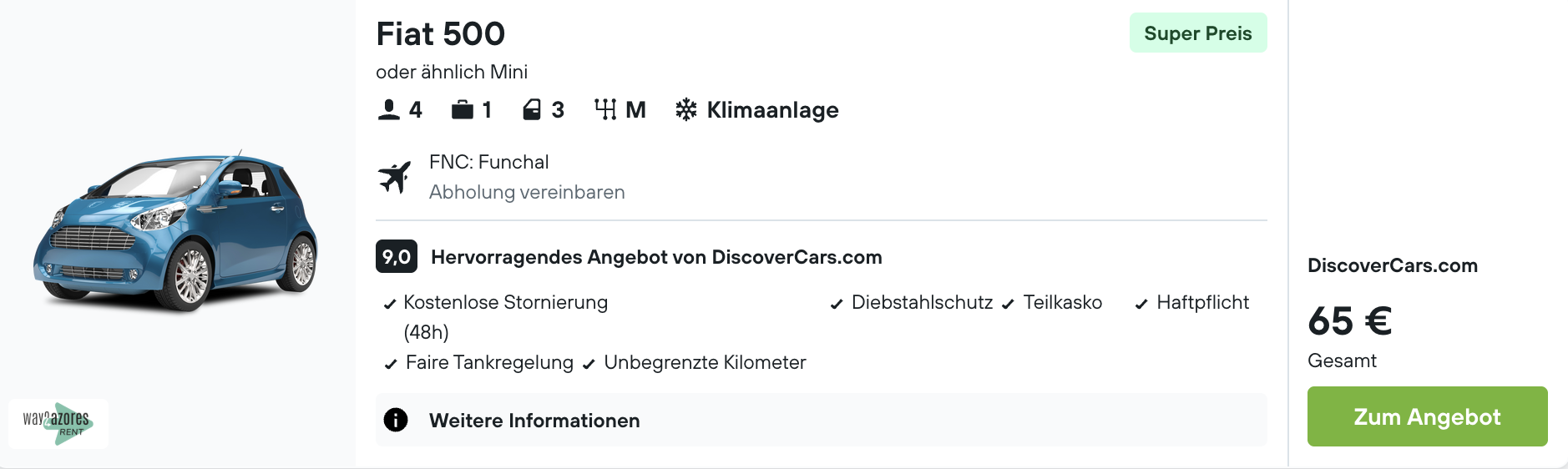The width and height of the screenshot is (1568, 469).
Task: Click the Way2azores Rent supplier logo
Action: 58,423
